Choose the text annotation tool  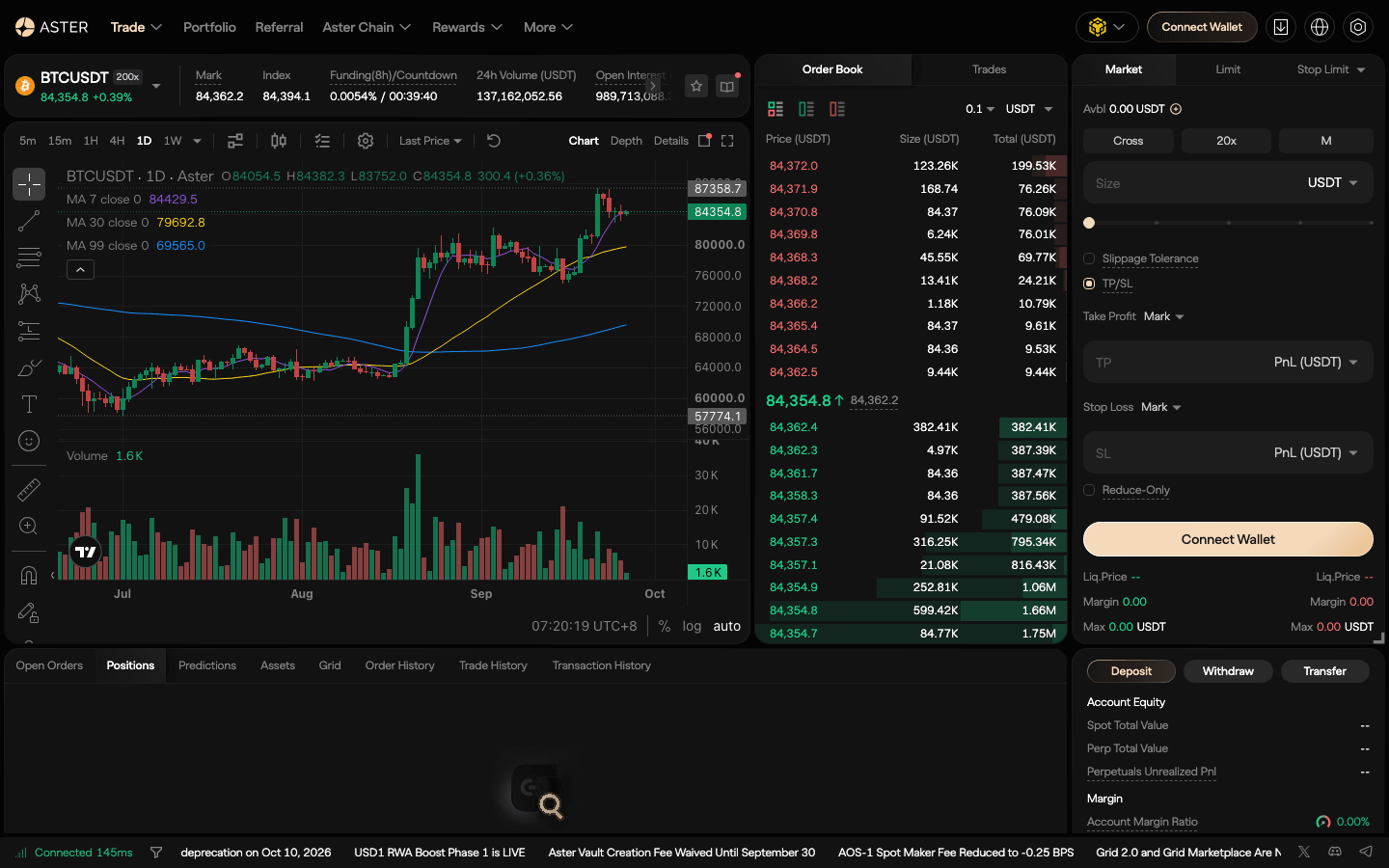pyautogui.click(x=29, y=404)
